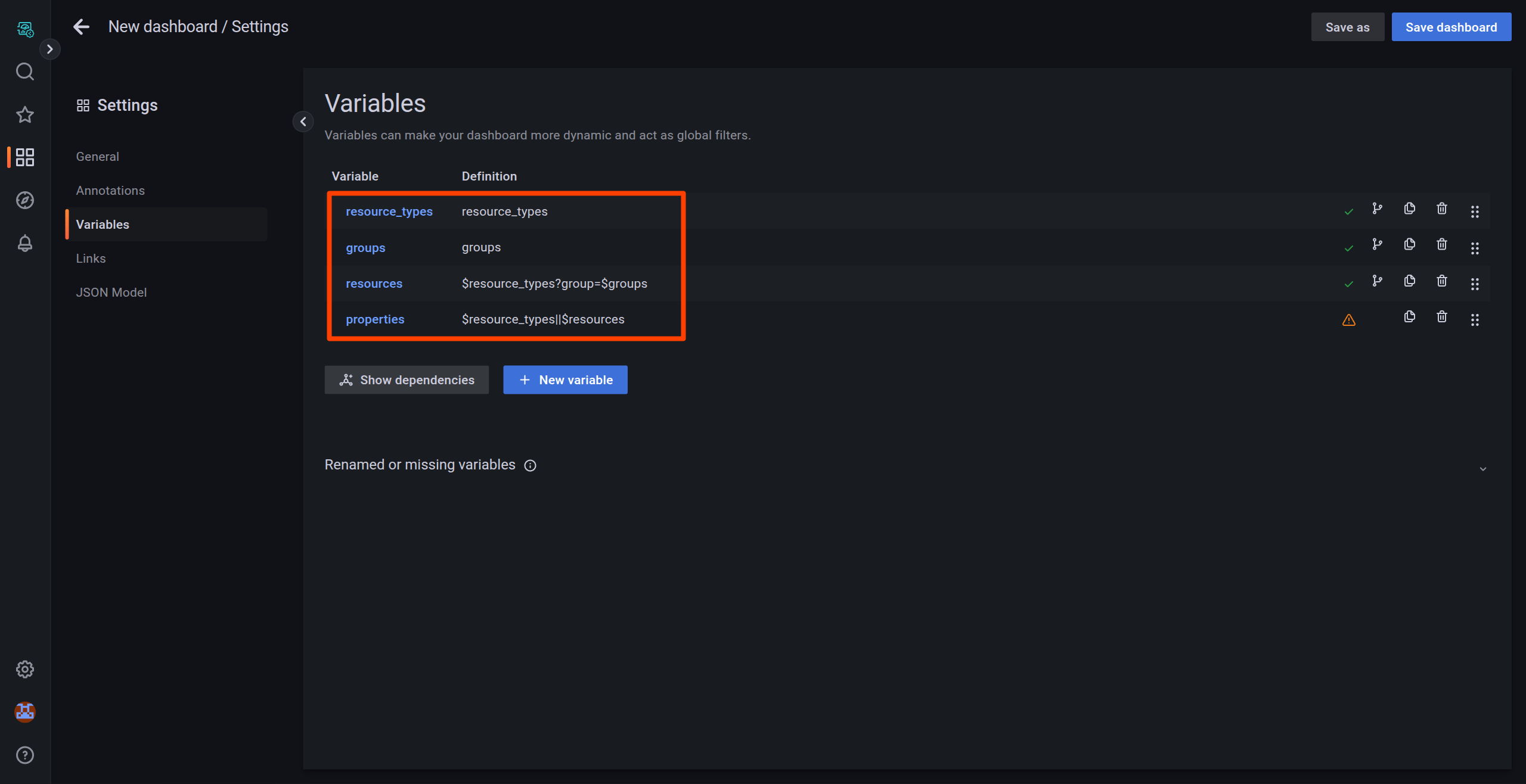
Task: Switch to the General settings tab
Action: click(x=97, y=156)
